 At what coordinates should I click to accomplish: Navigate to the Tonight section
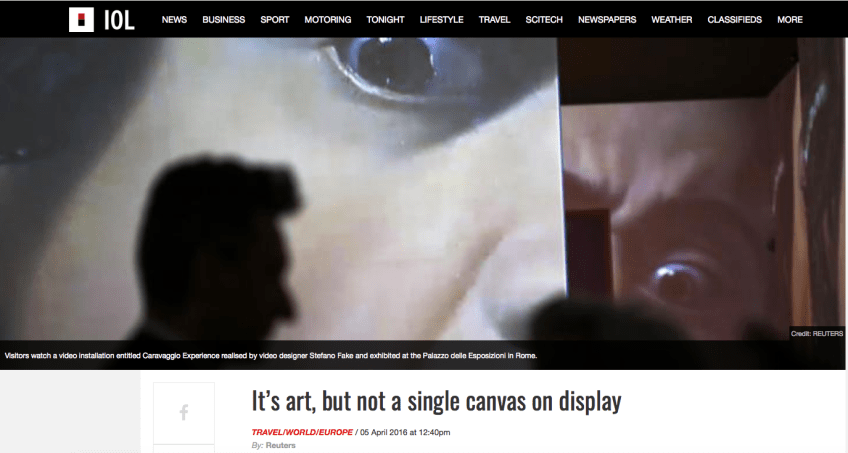tap(386, 20)
